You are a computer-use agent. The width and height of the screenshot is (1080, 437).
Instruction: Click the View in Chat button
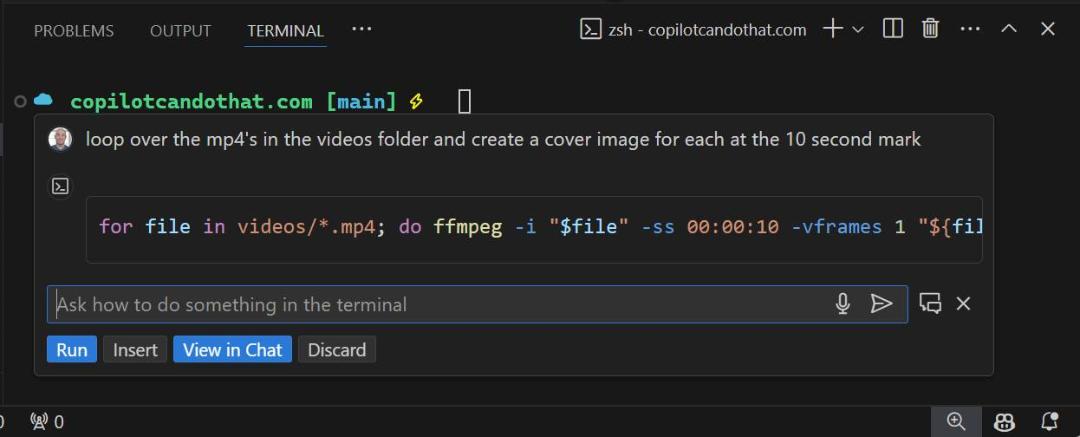click(x=233, y=349)
